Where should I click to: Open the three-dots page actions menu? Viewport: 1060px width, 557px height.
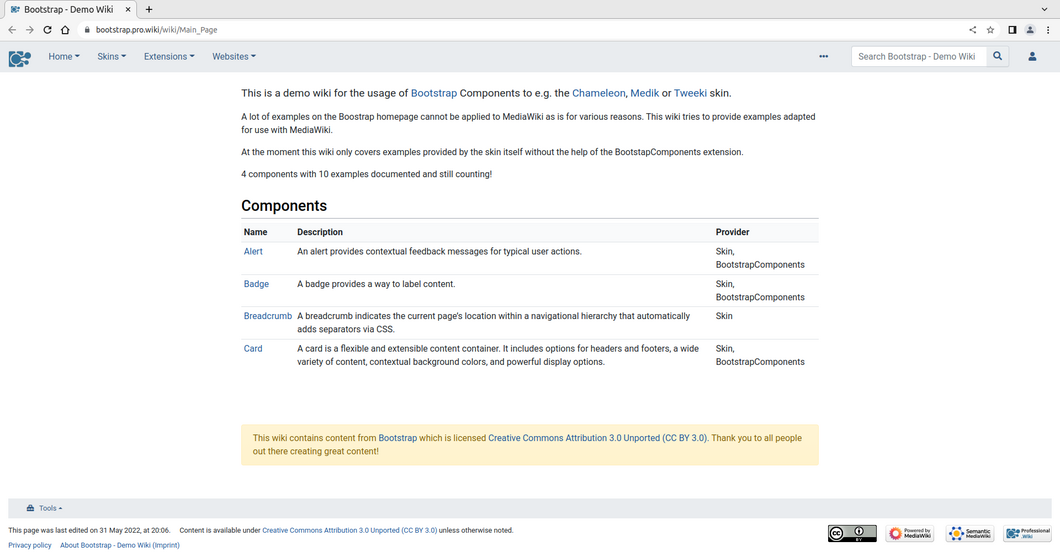pyautogui.click(x=823, y=57)
